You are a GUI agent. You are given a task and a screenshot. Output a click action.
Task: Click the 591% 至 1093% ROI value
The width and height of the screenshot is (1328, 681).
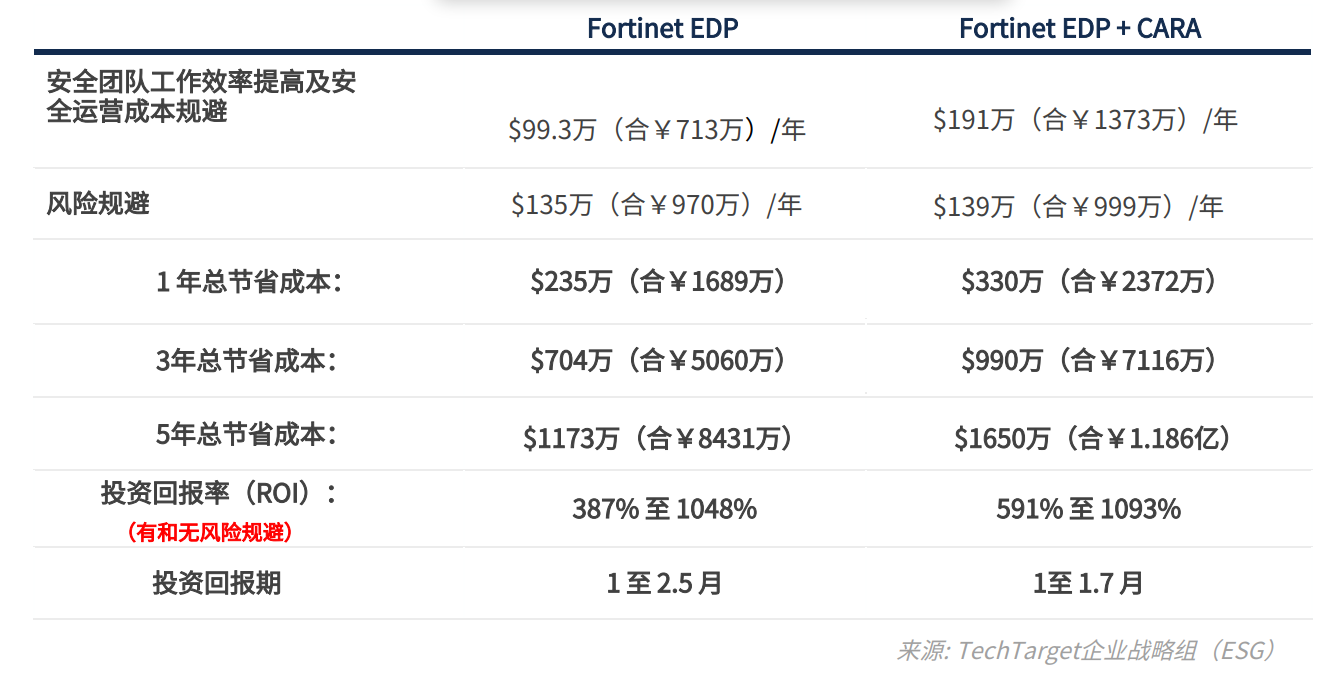(1088, 509)
